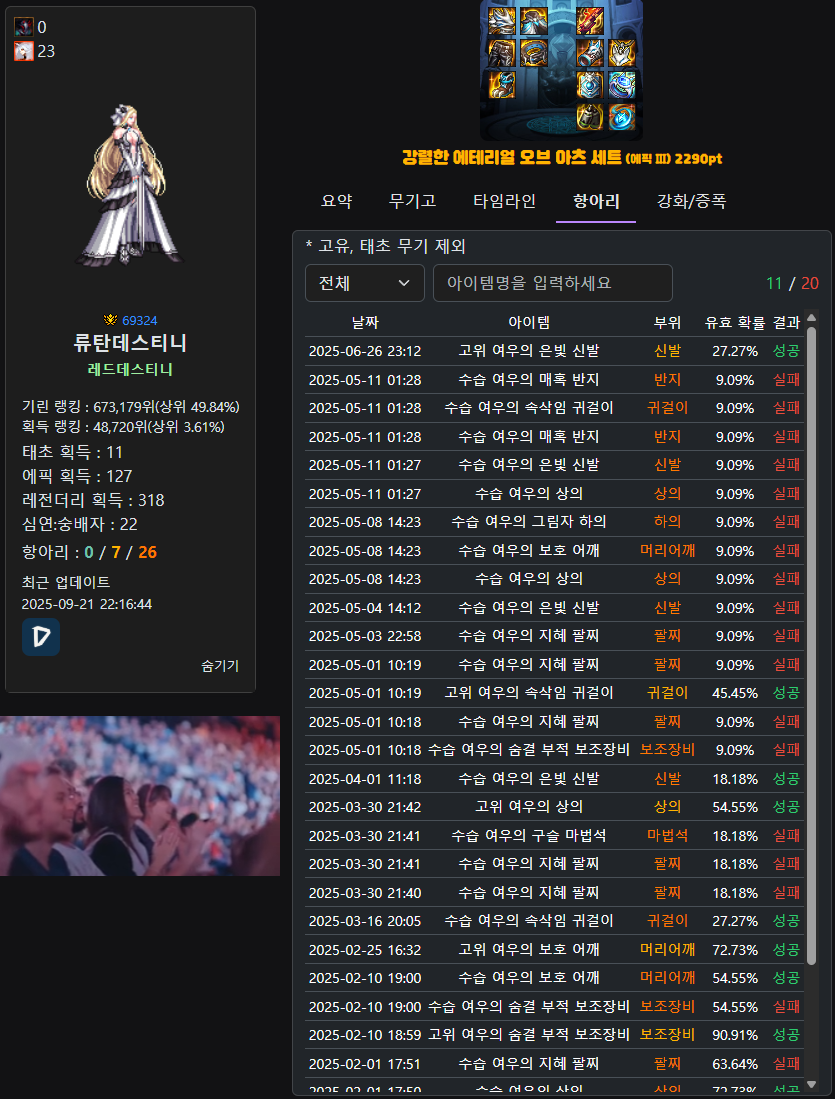This screenshot has width=835, height=1099.
Task: Click the 숨기기 link in profile card
Action: [x=220, y=666]
